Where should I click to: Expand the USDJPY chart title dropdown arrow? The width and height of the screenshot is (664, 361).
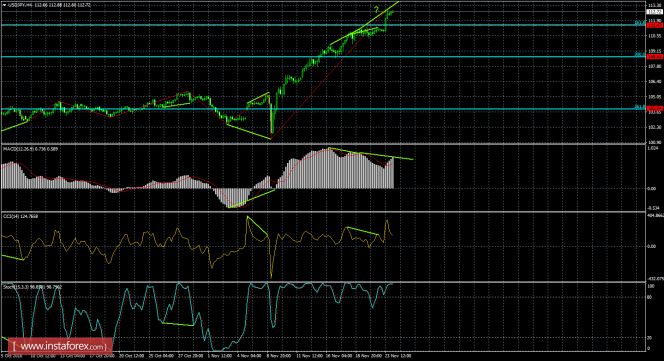coord(4,5)
